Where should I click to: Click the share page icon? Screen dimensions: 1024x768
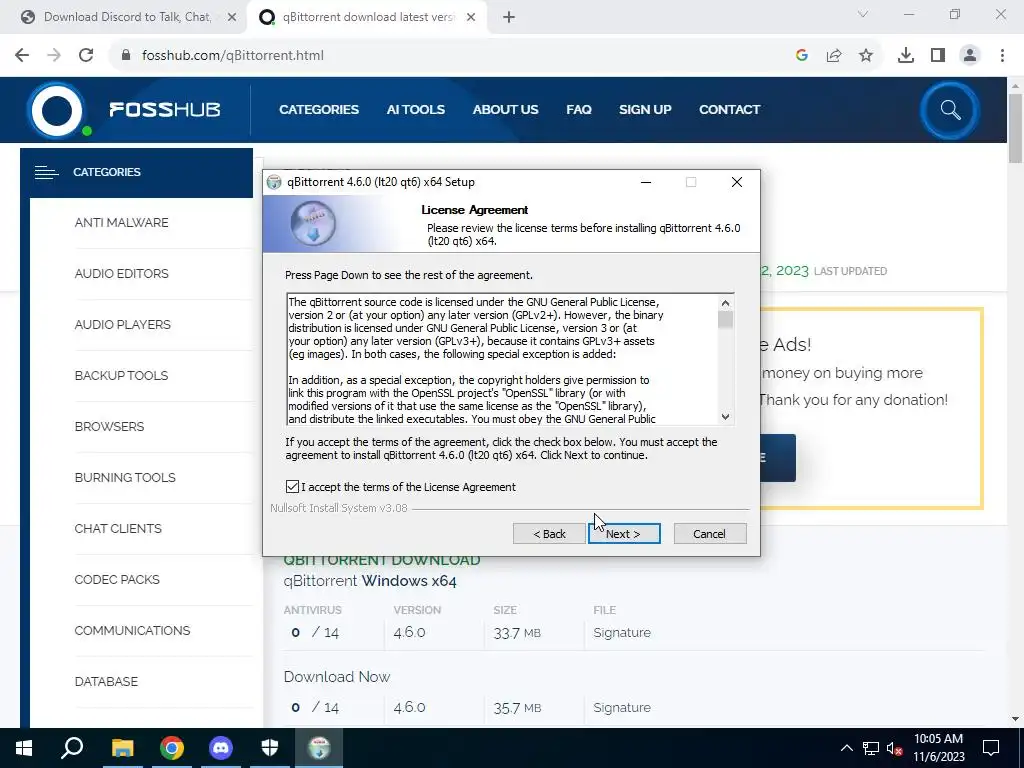point(834,56)
